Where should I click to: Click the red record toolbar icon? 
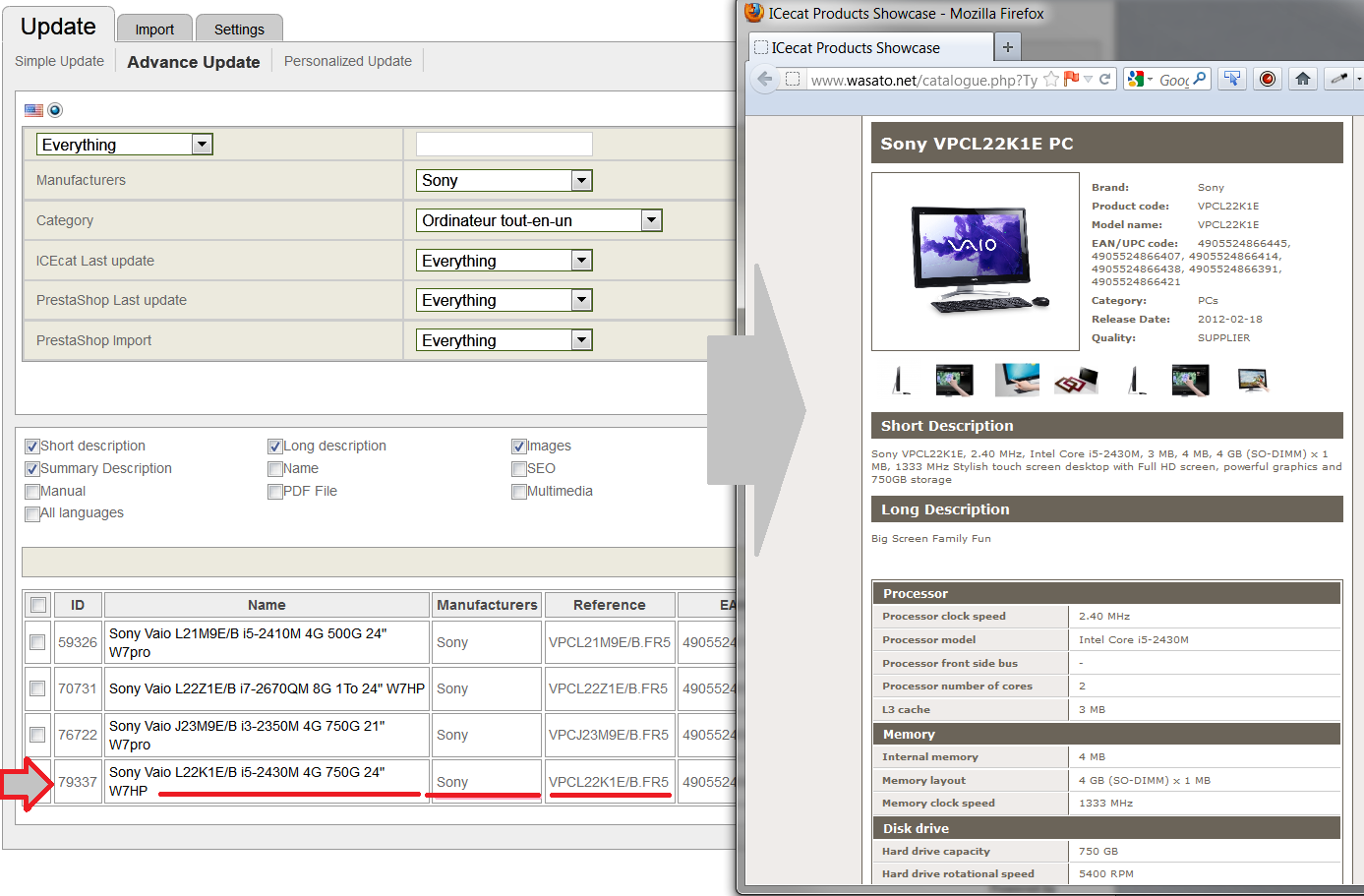[x=1268, y=79]
